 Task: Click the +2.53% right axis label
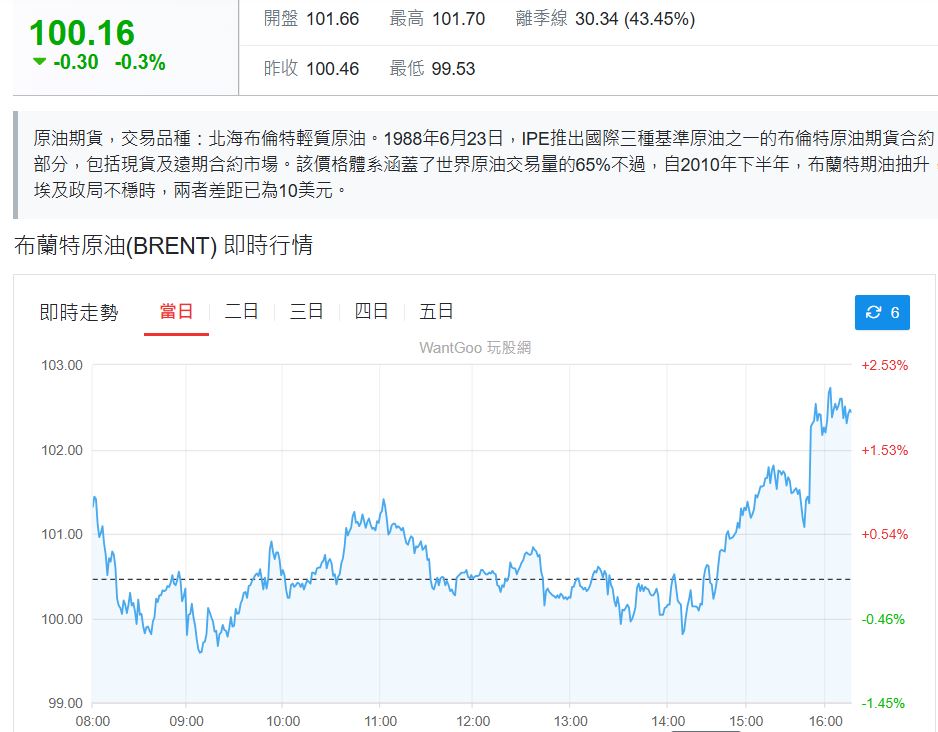885,365
